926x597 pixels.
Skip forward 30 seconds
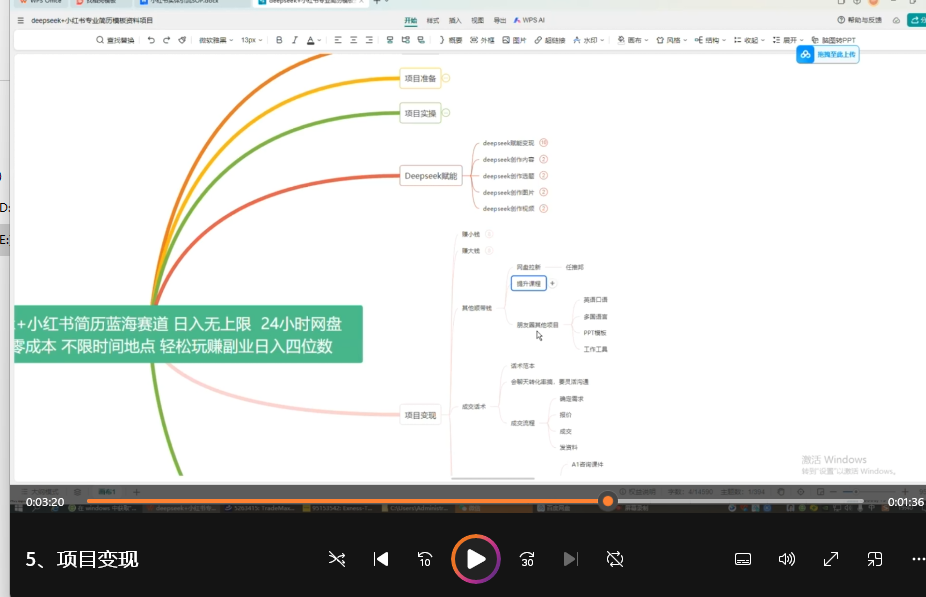527,559
